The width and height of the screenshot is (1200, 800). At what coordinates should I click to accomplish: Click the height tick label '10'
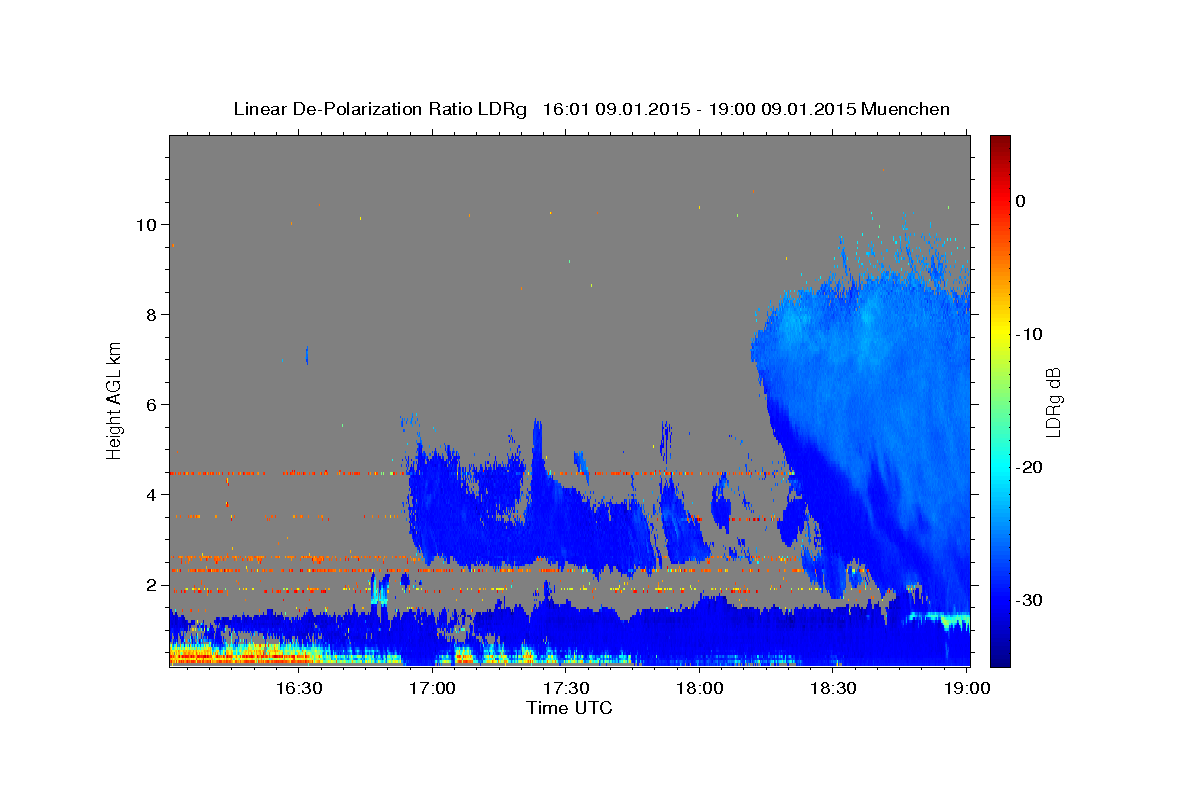pos(148,225)
